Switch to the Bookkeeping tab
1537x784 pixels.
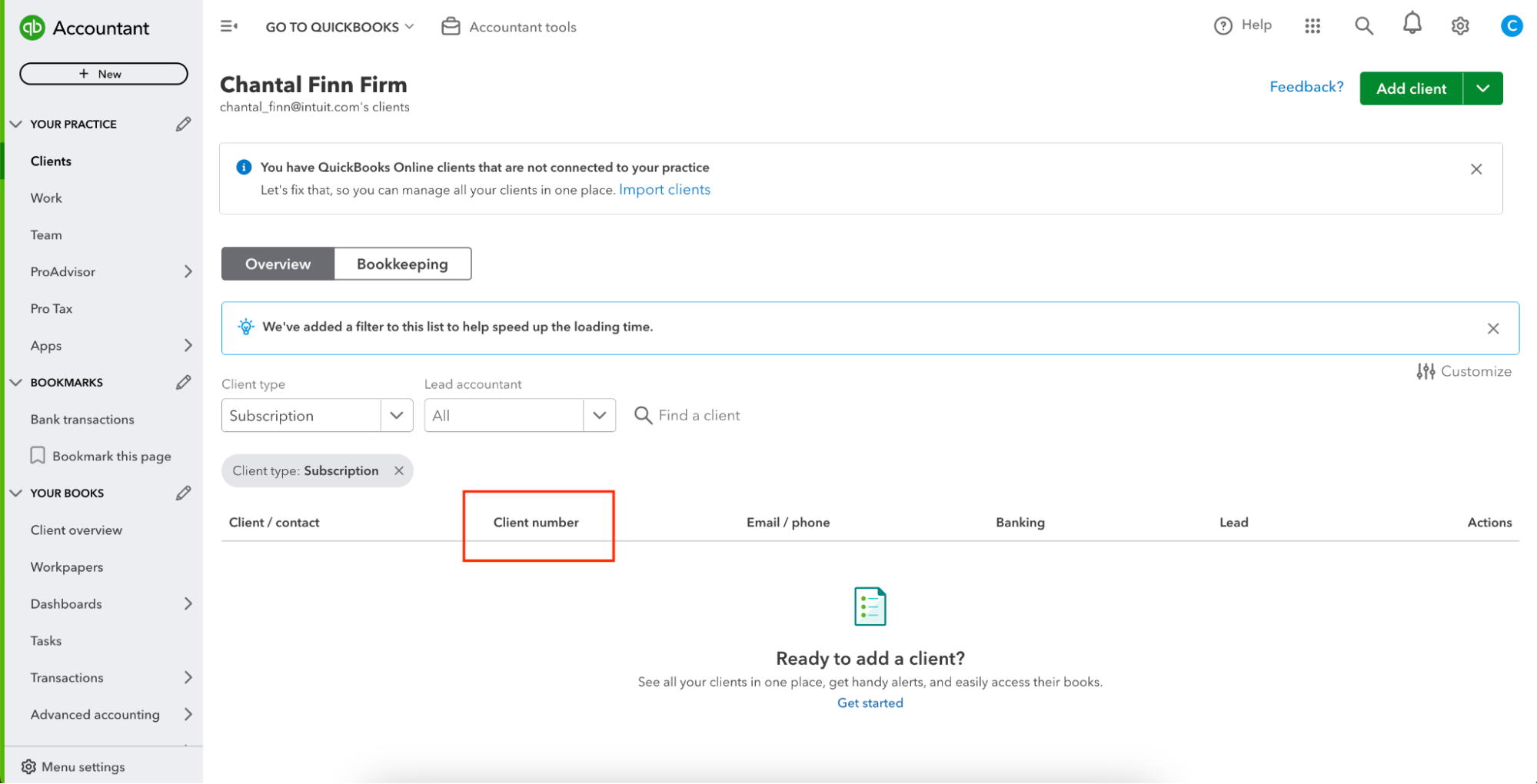402,264
